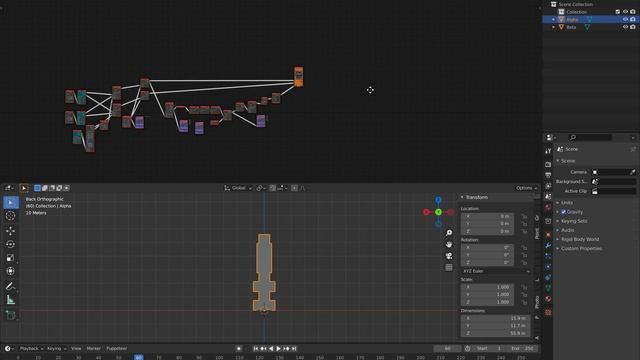Screen dimensions: 640x360
Task: Open the Object properties tab icon
Action: 548,235
